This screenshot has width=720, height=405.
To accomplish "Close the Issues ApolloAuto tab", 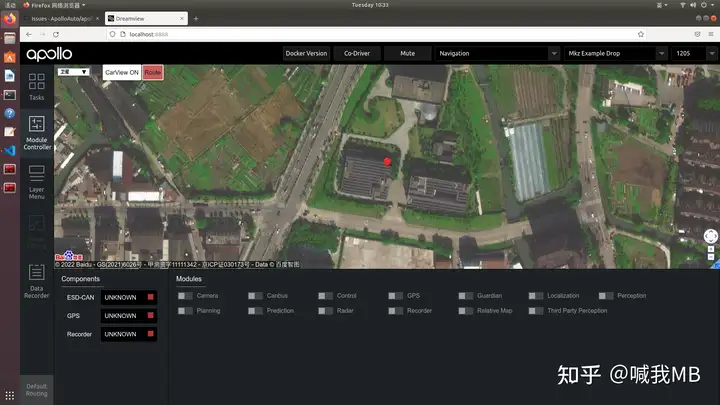I will click(97, 19).
